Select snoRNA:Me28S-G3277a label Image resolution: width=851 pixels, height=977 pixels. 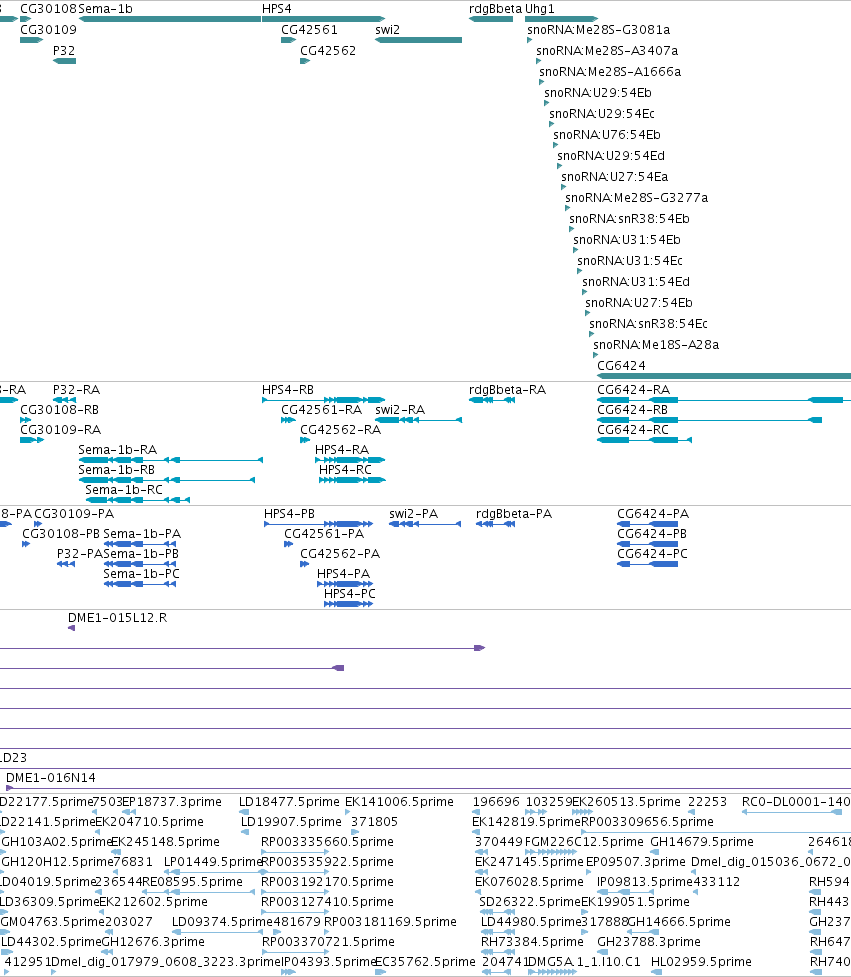(637, 198)
